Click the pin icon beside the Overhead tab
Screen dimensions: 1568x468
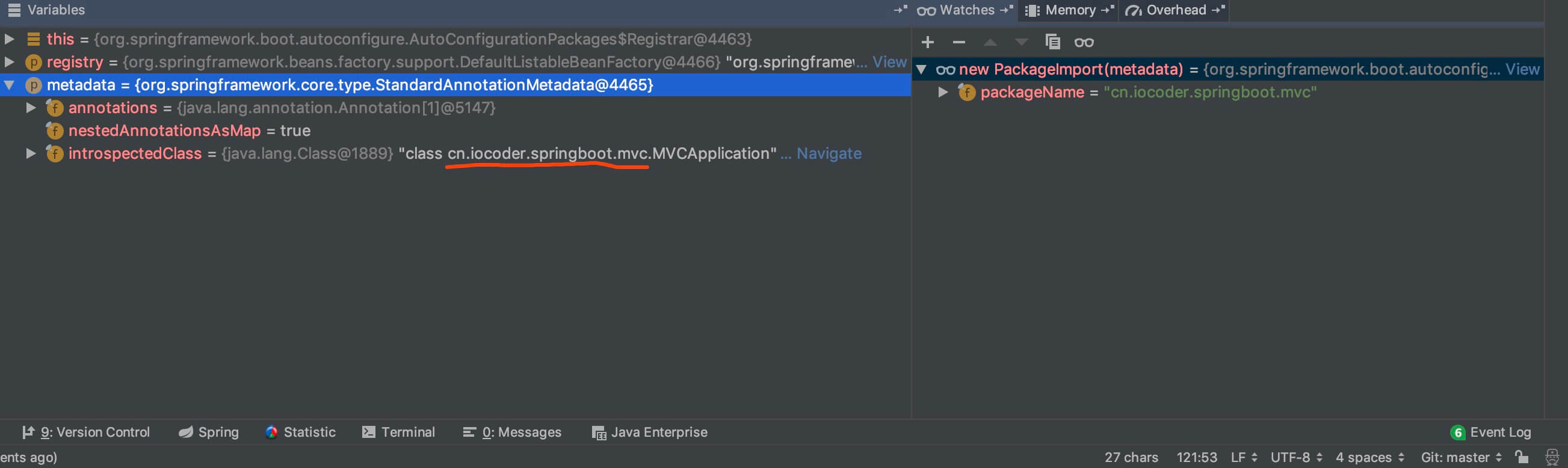click(1217, 10)
